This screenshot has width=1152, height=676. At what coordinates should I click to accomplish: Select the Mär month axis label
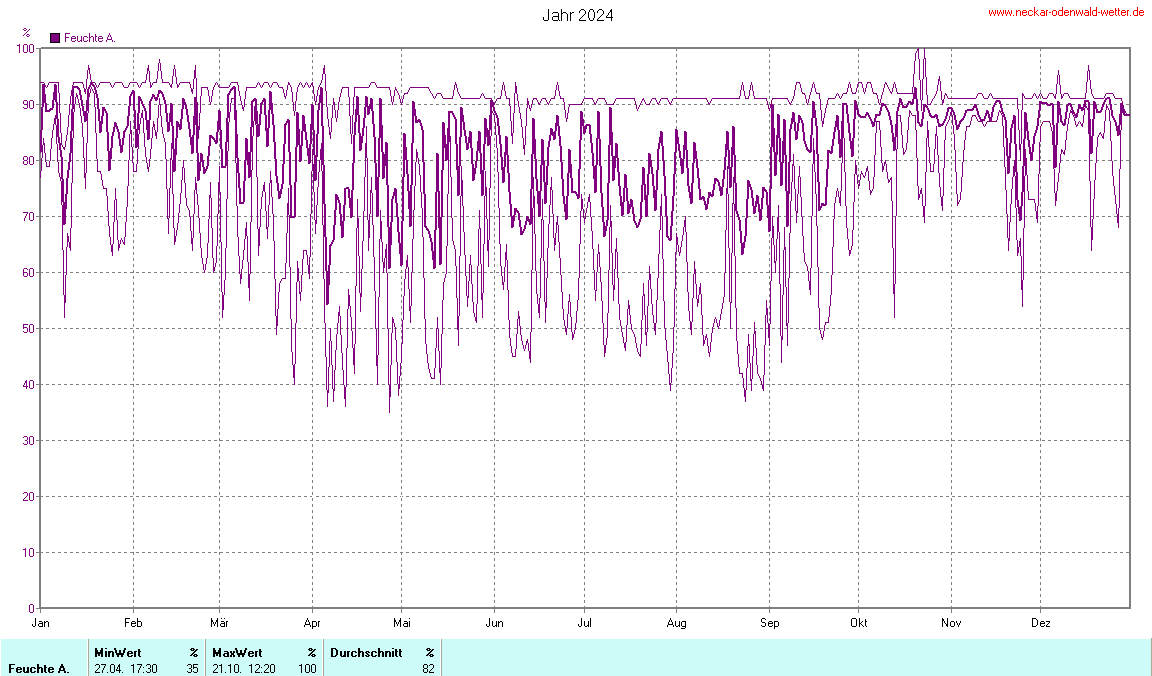point(219,622)
